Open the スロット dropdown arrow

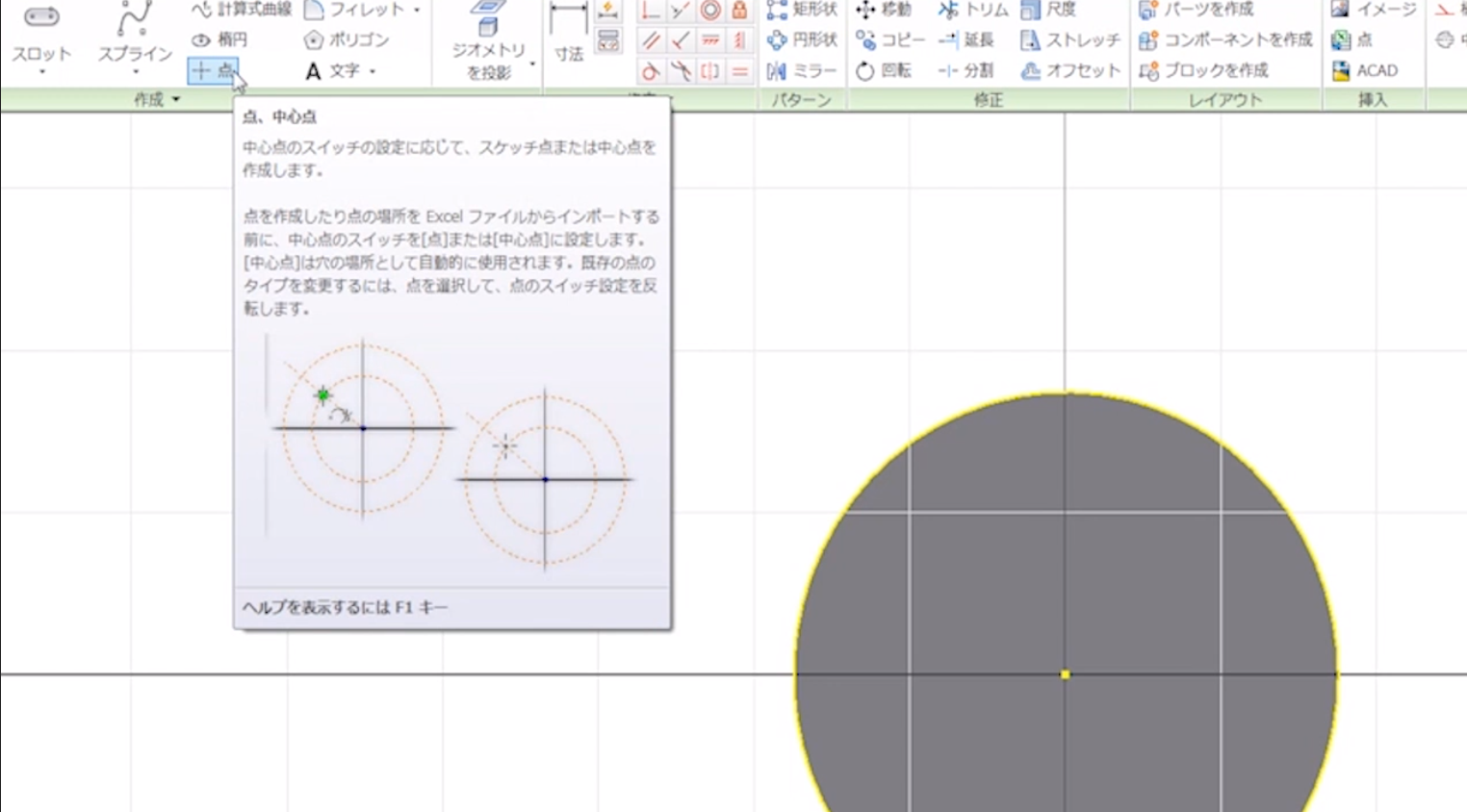41,73
